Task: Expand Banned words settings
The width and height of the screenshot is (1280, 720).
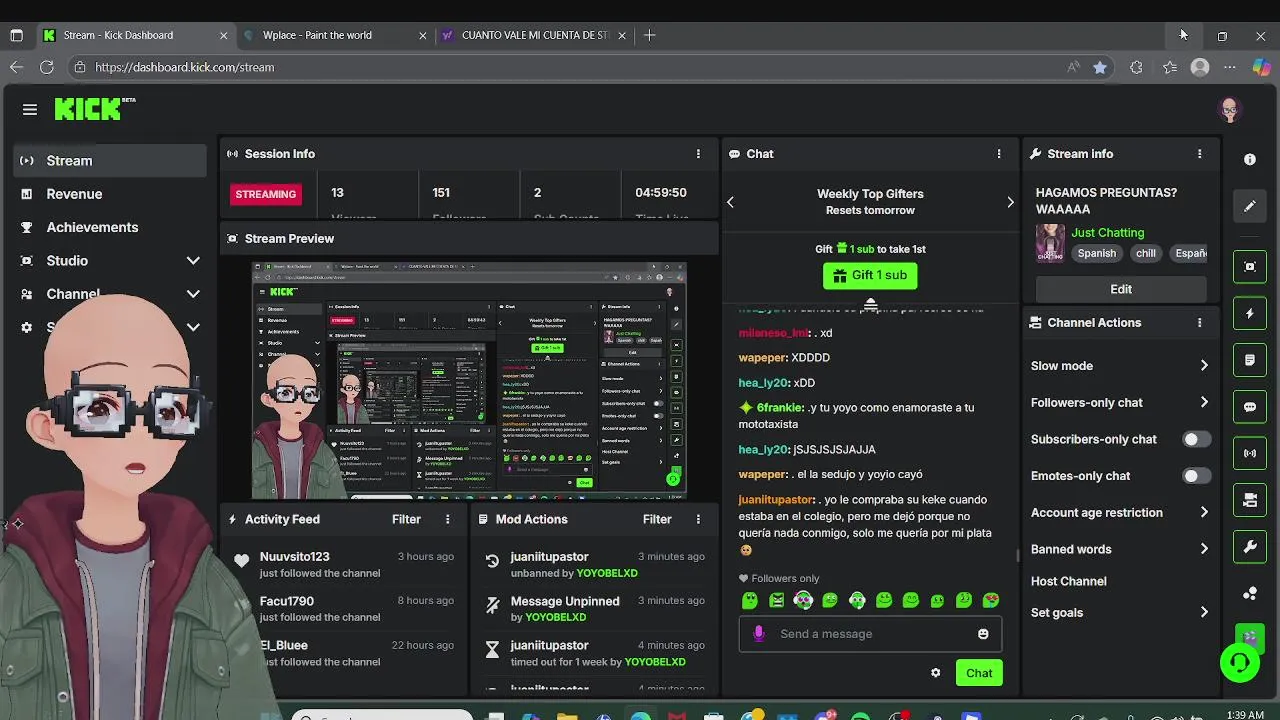Action: [1204, 549]
